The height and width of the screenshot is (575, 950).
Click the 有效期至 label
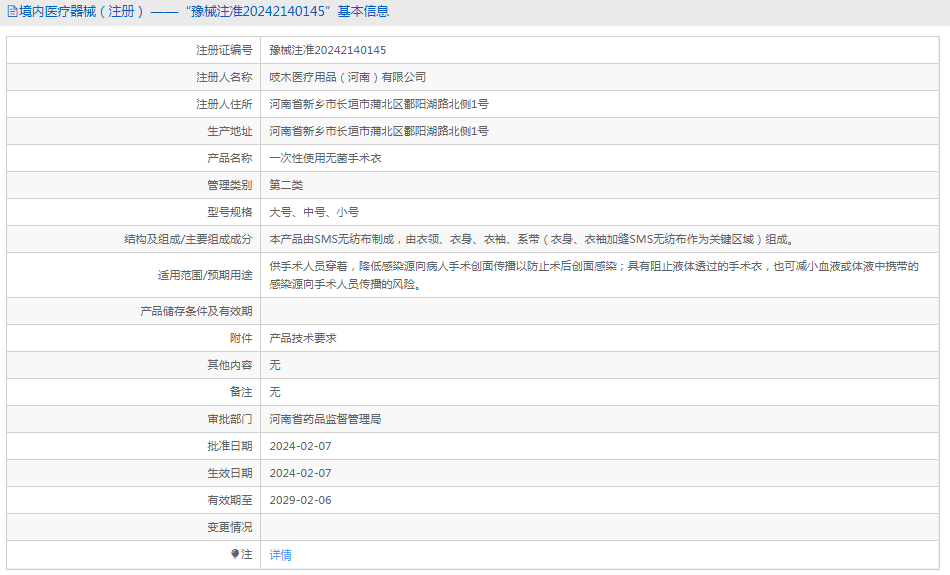[230, 500]
